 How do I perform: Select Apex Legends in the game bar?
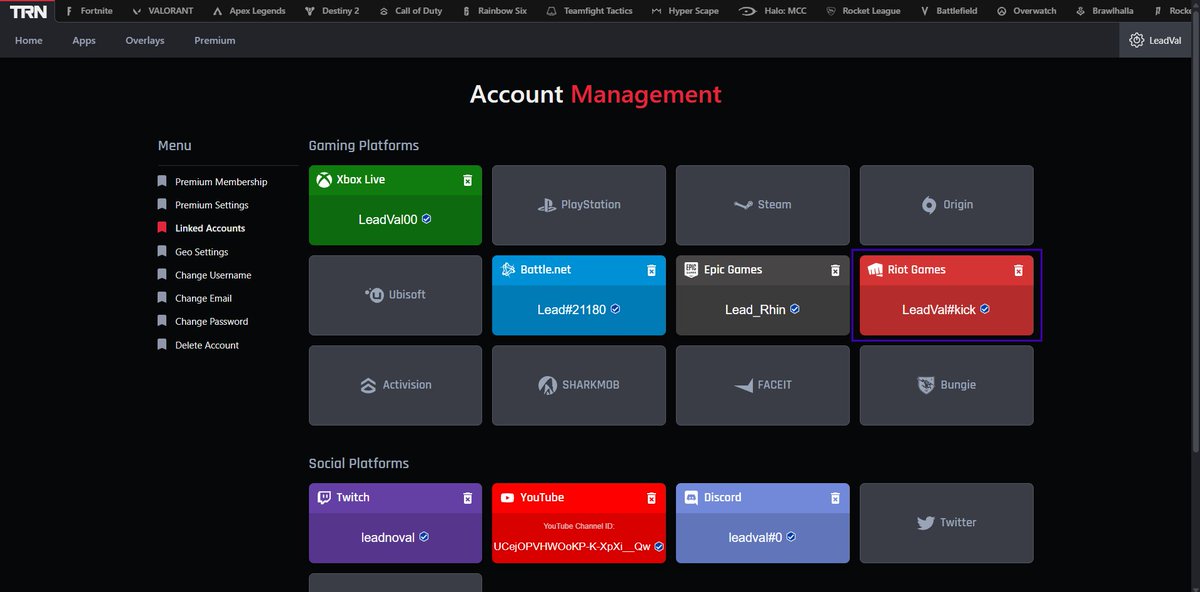point(249,11)
